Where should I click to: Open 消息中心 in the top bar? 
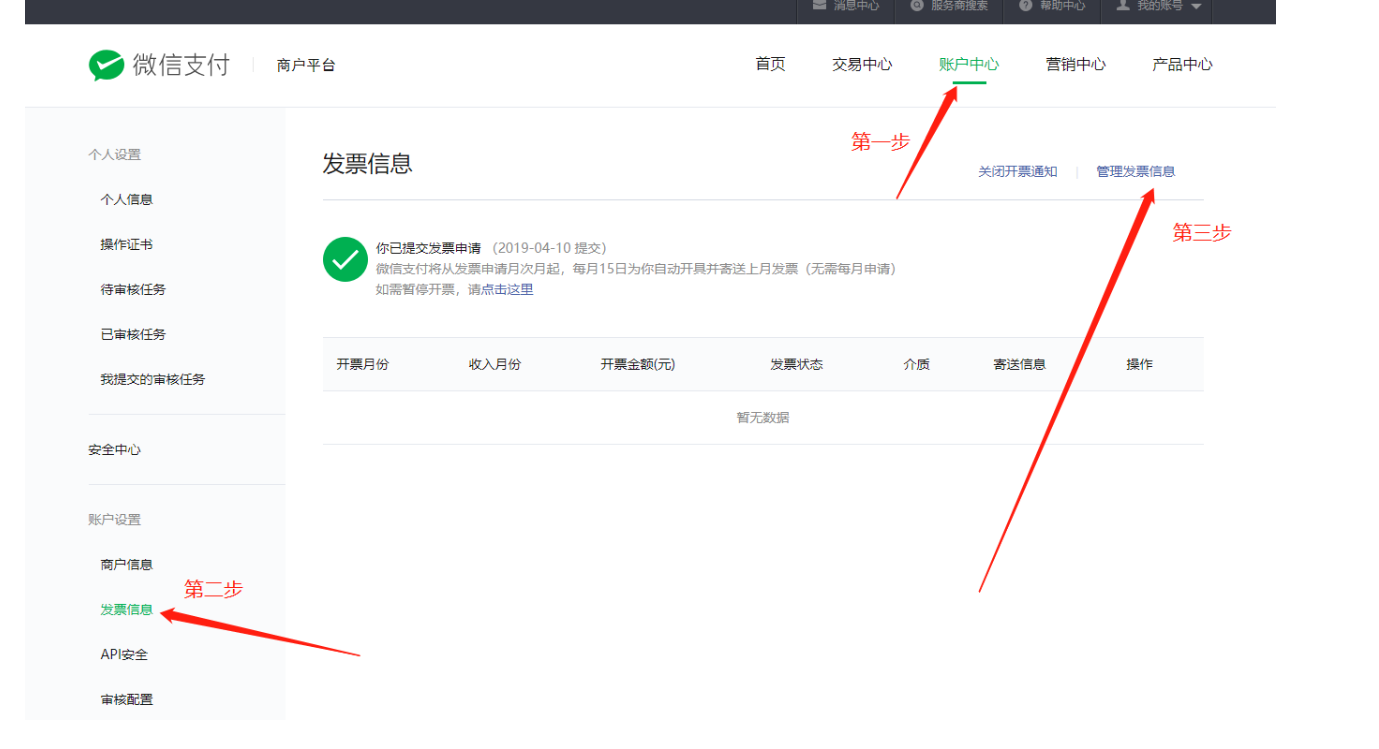point(855,5)
